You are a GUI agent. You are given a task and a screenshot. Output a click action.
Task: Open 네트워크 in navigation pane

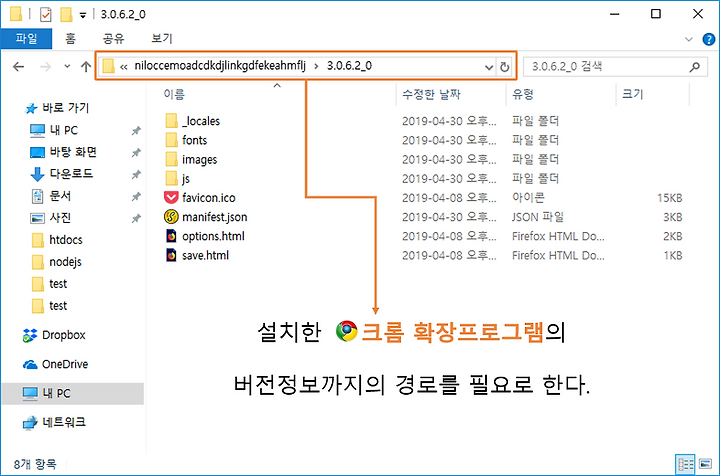[x=54, y=422]
